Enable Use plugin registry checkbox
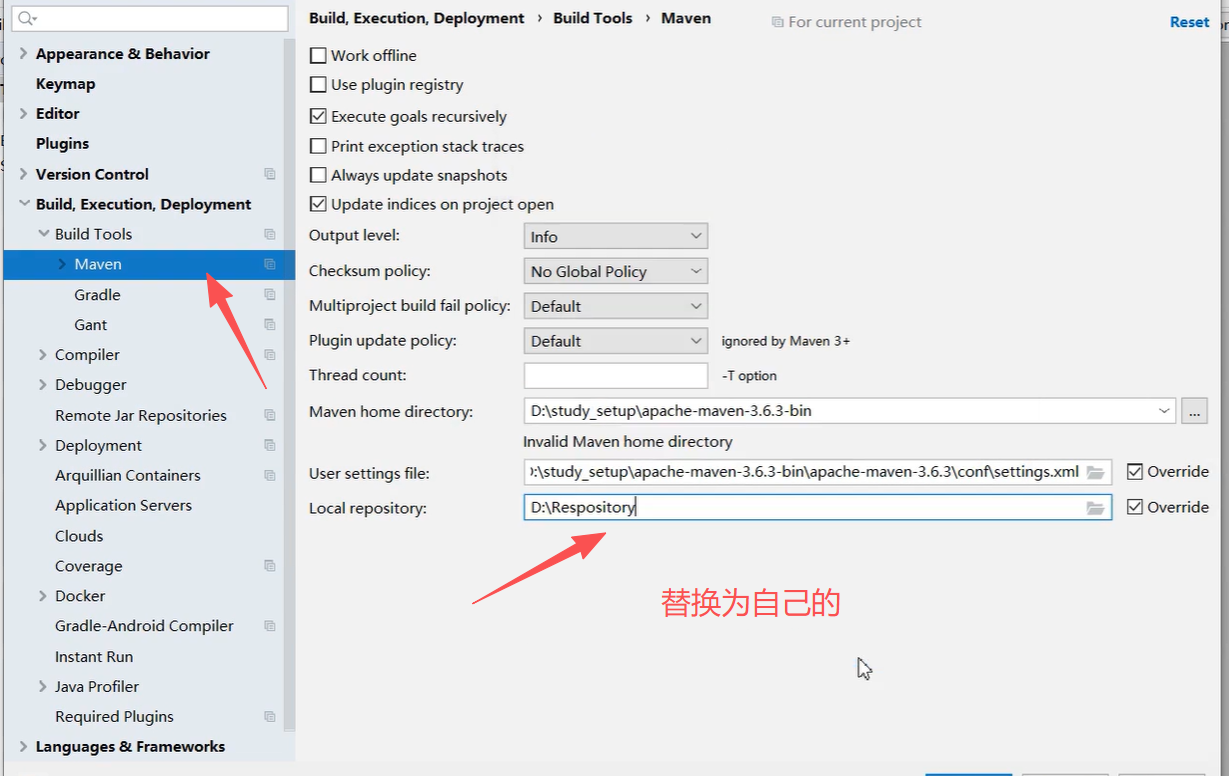Screen dimensions: 1229x776 pyautogui.click(x=318, y=85)
